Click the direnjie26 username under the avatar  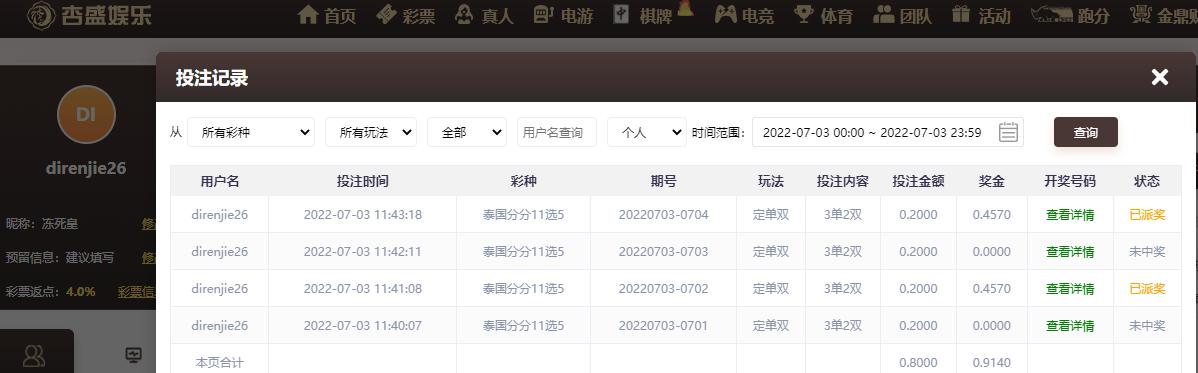pyautogui.click(x=86, y=168)
